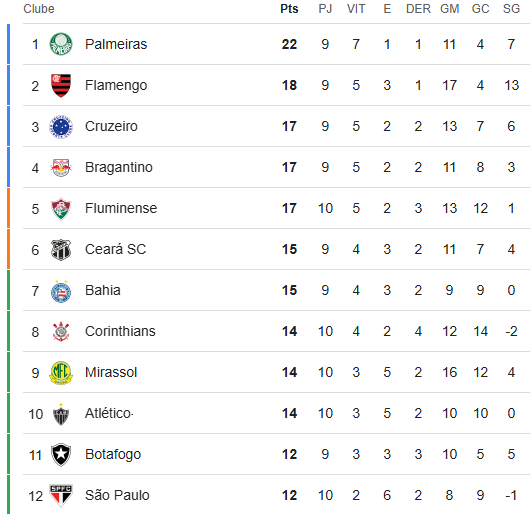
Task: Click the SG column header
Action: (511, 9)
